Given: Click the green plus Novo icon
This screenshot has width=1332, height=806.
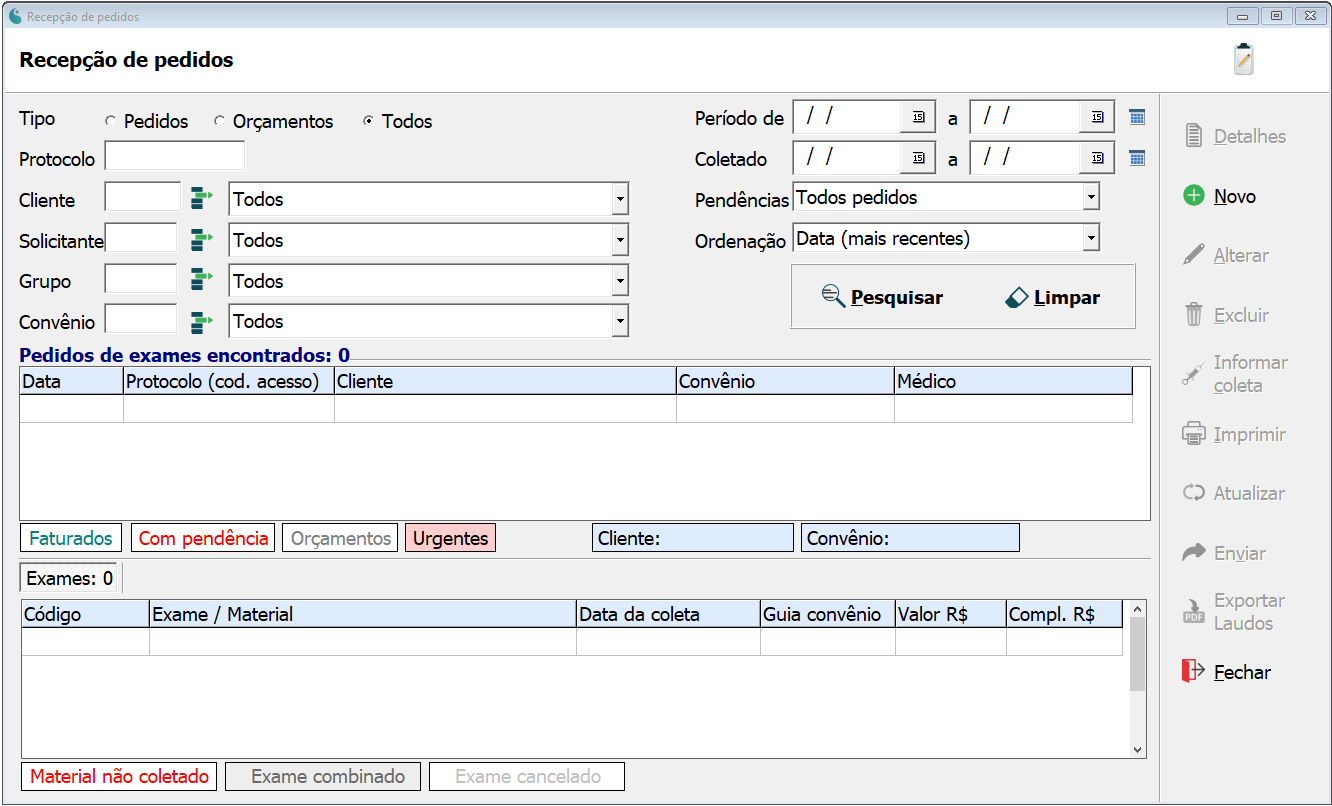Looking at the screenshot, I should tap(1194, 196).
